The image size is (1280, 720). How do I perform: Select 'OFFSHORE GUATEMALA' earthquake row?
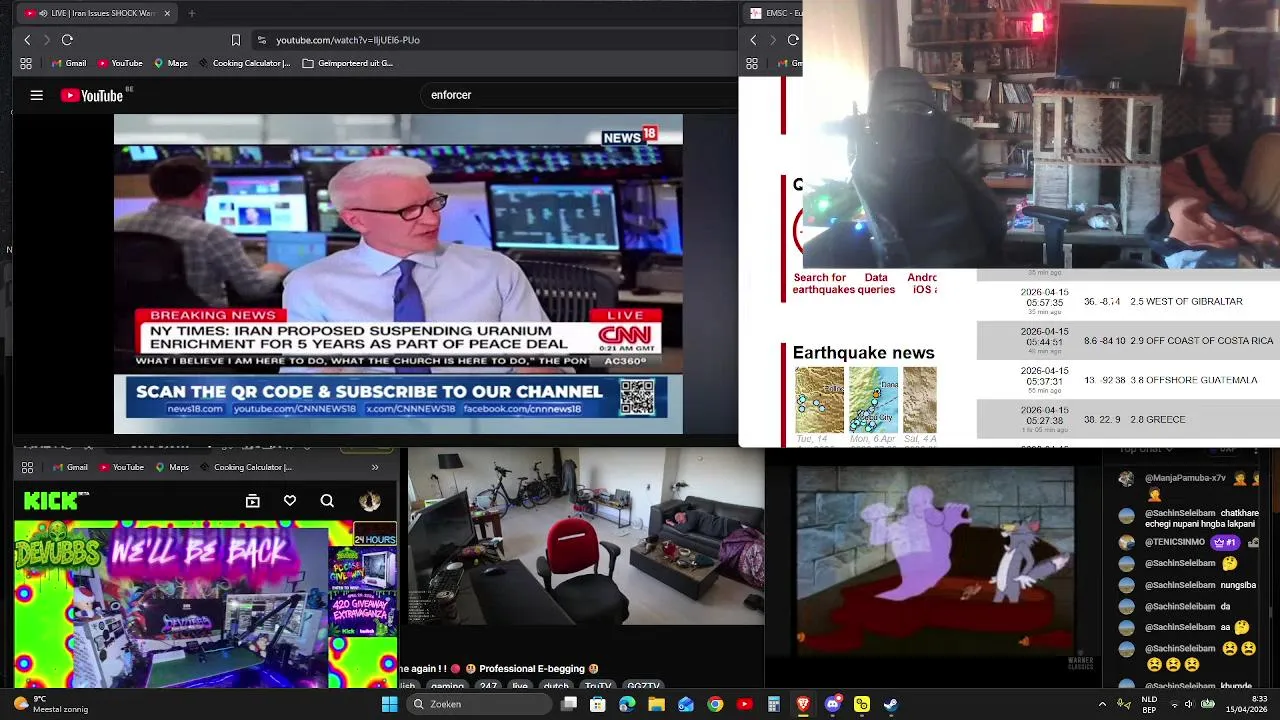coord(1128,380)
